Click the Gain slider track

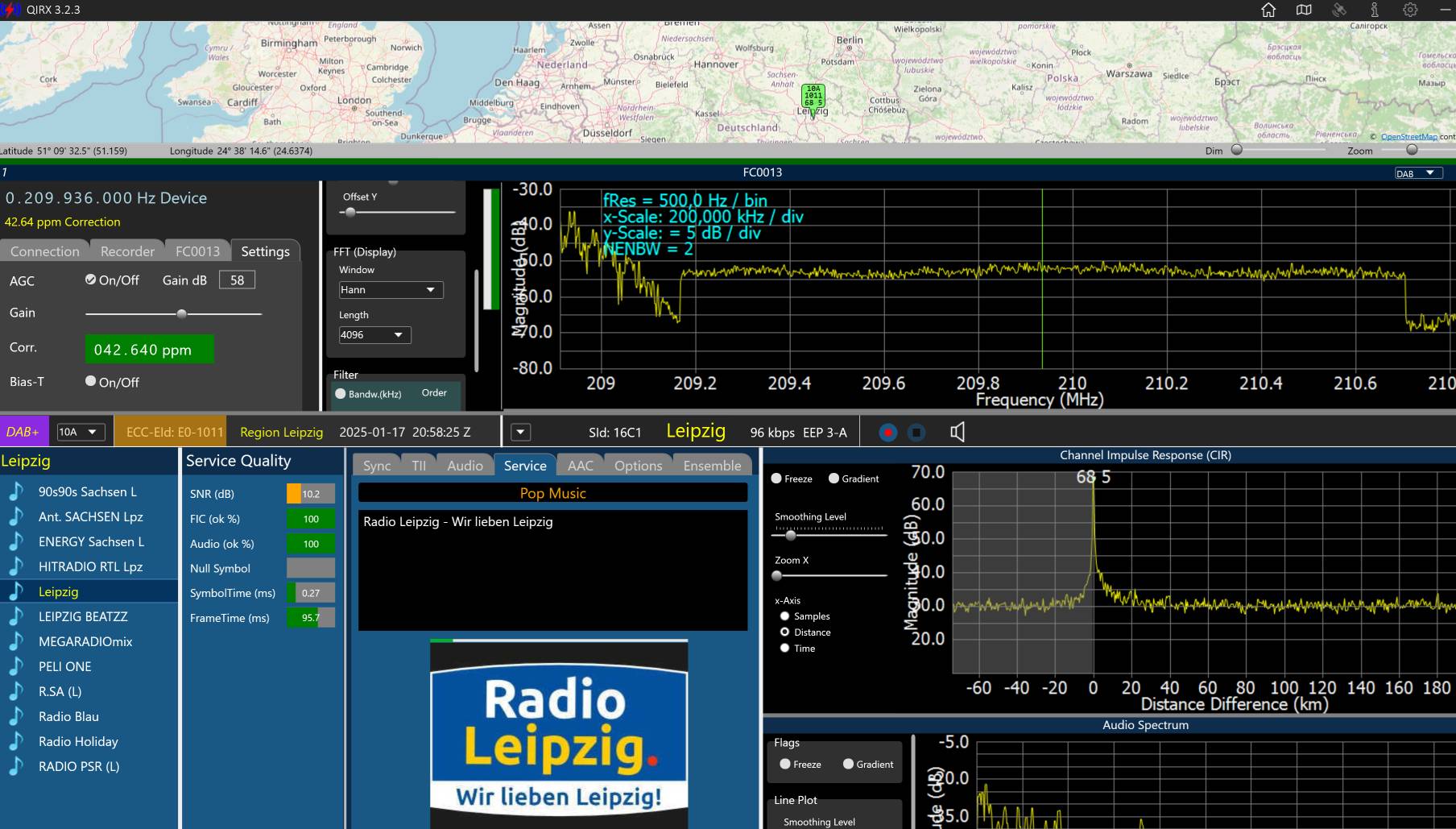click(x=173, y=313)
